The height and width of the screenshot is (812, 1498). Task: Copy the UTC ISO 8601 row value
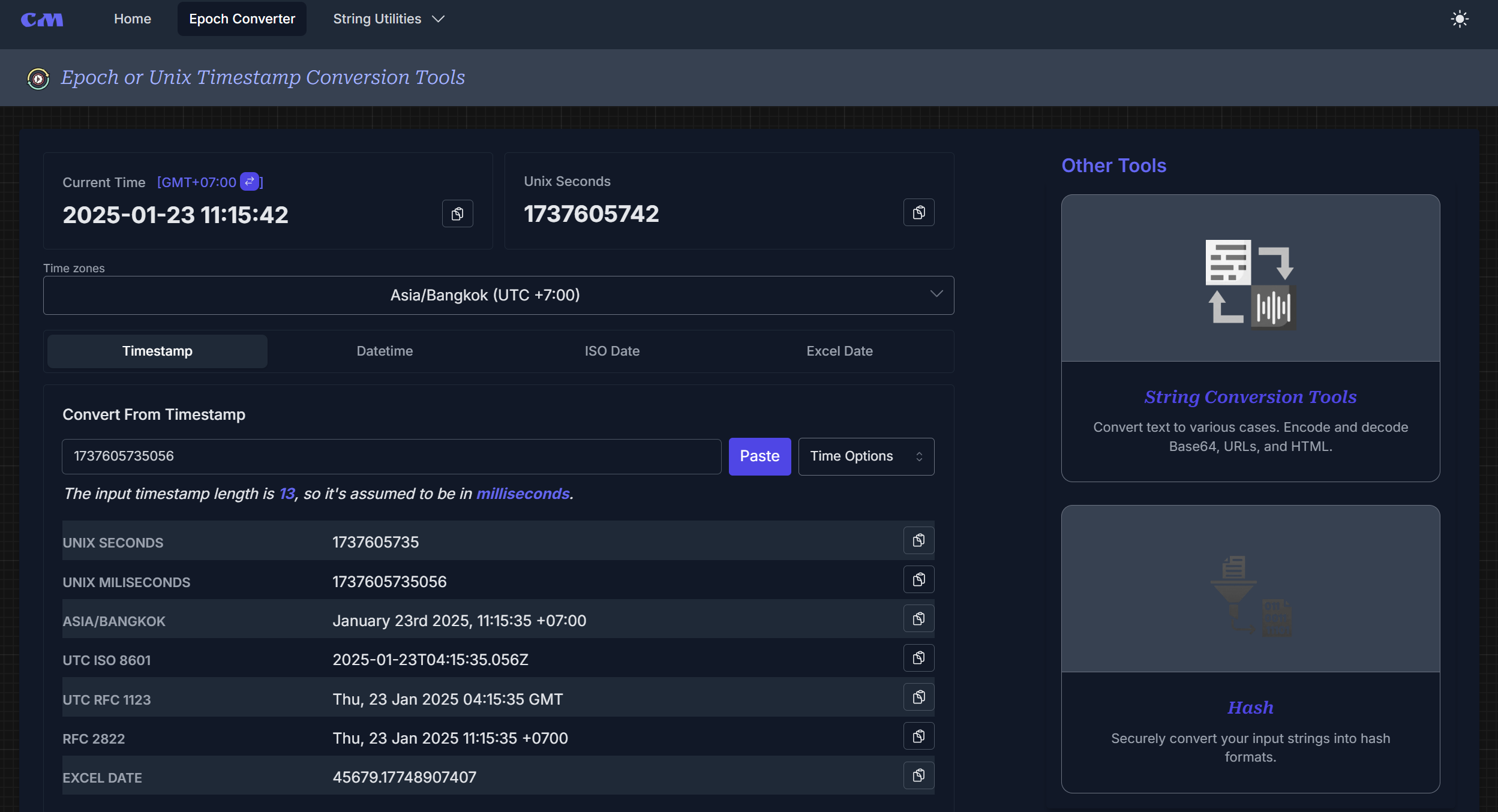tap(918, 658)
